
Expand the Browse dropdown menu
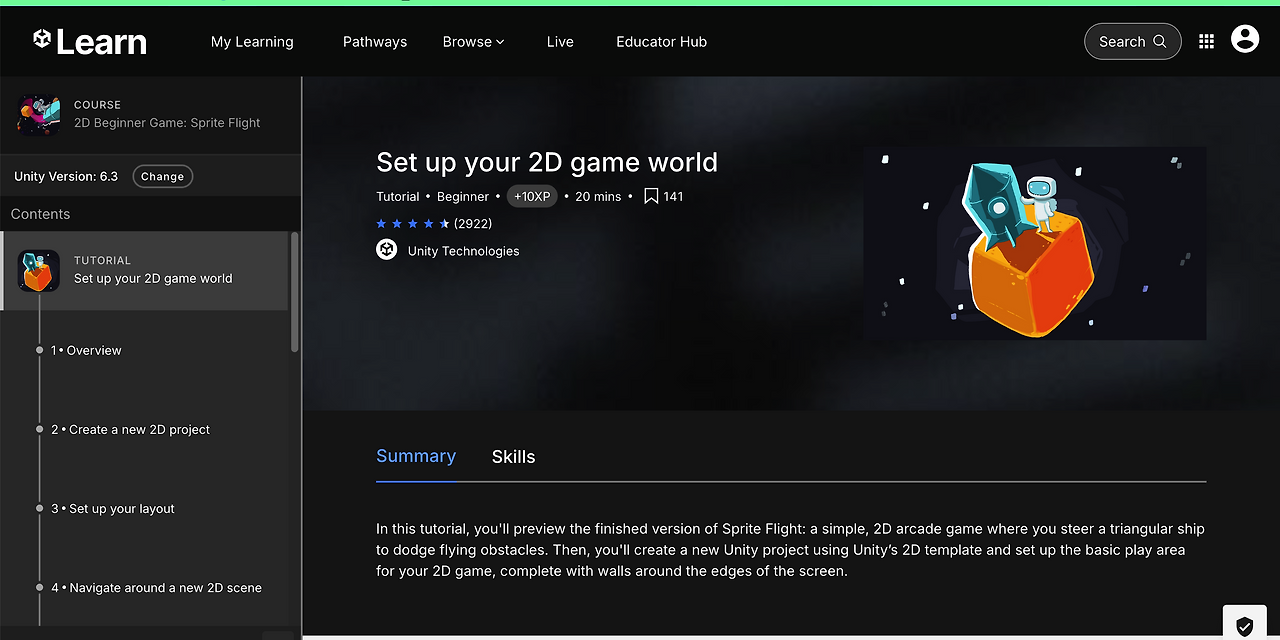[474, 41]
